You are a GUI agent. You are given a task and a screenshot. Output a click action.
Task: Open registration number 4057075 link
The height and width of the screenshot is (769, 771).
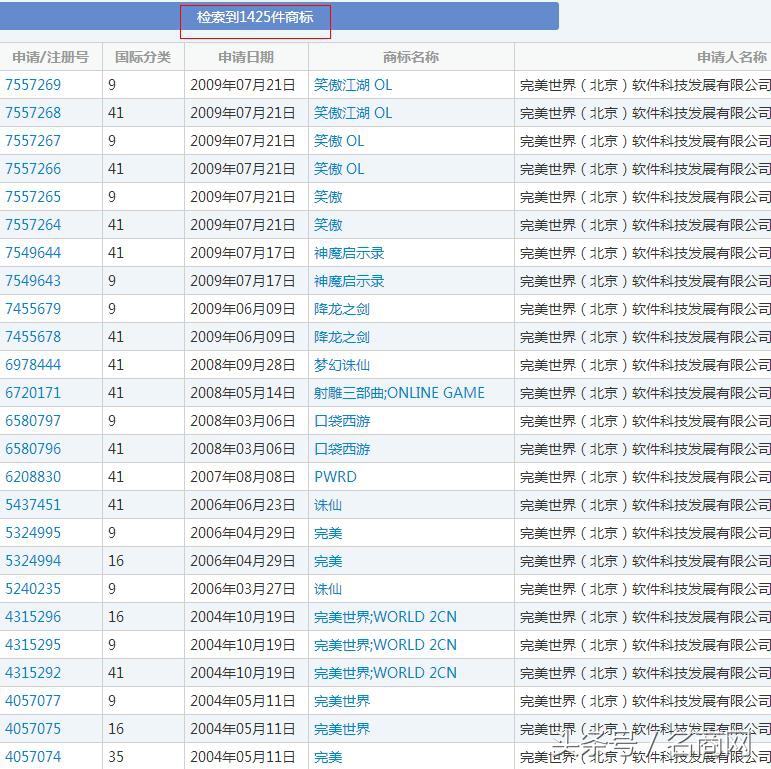click(x=33, y=730)
